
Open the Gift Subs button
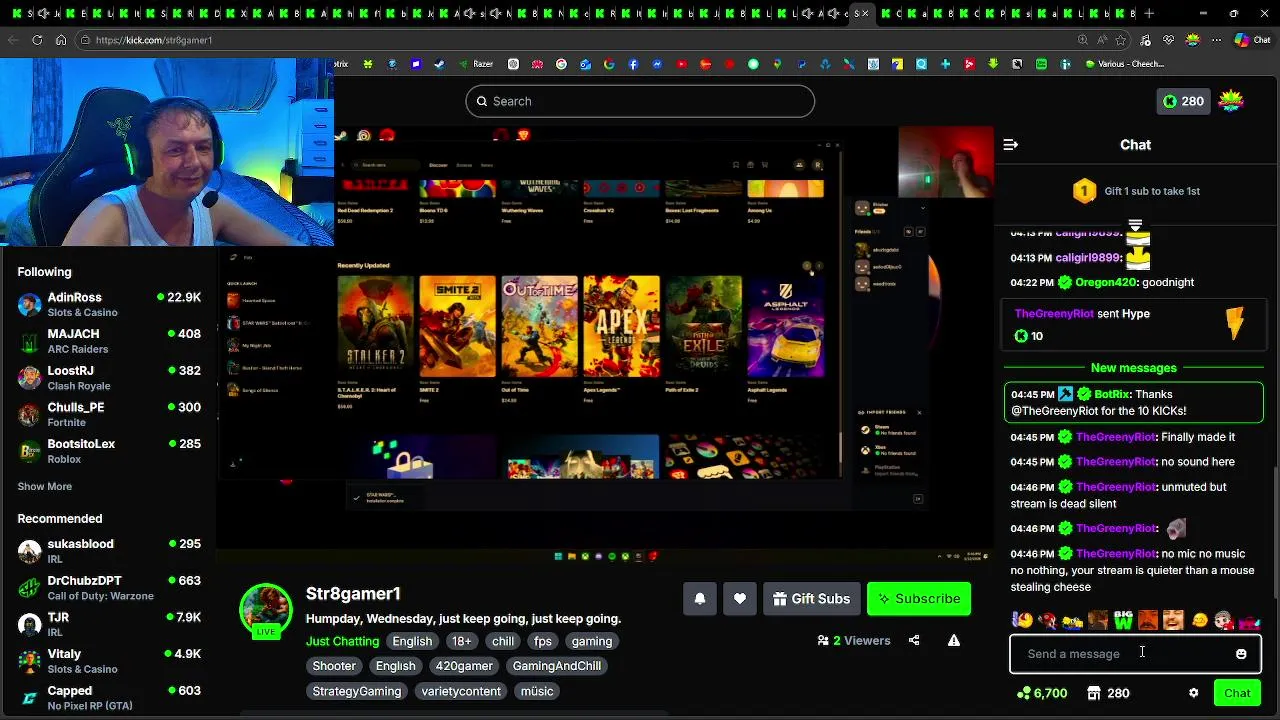coord(811,599)
